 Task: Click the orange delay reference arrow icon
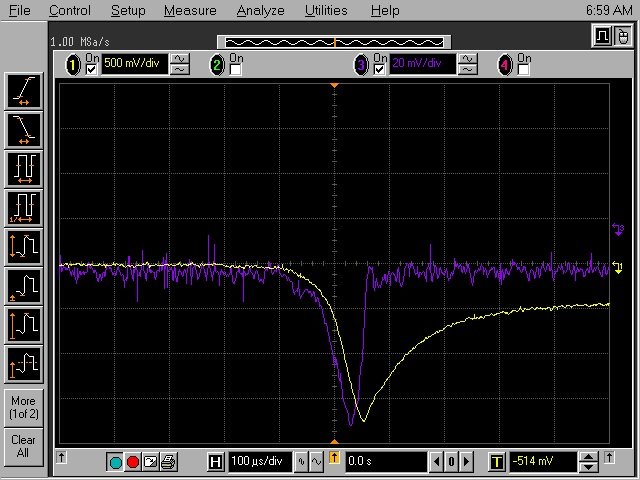pos(334,458)
